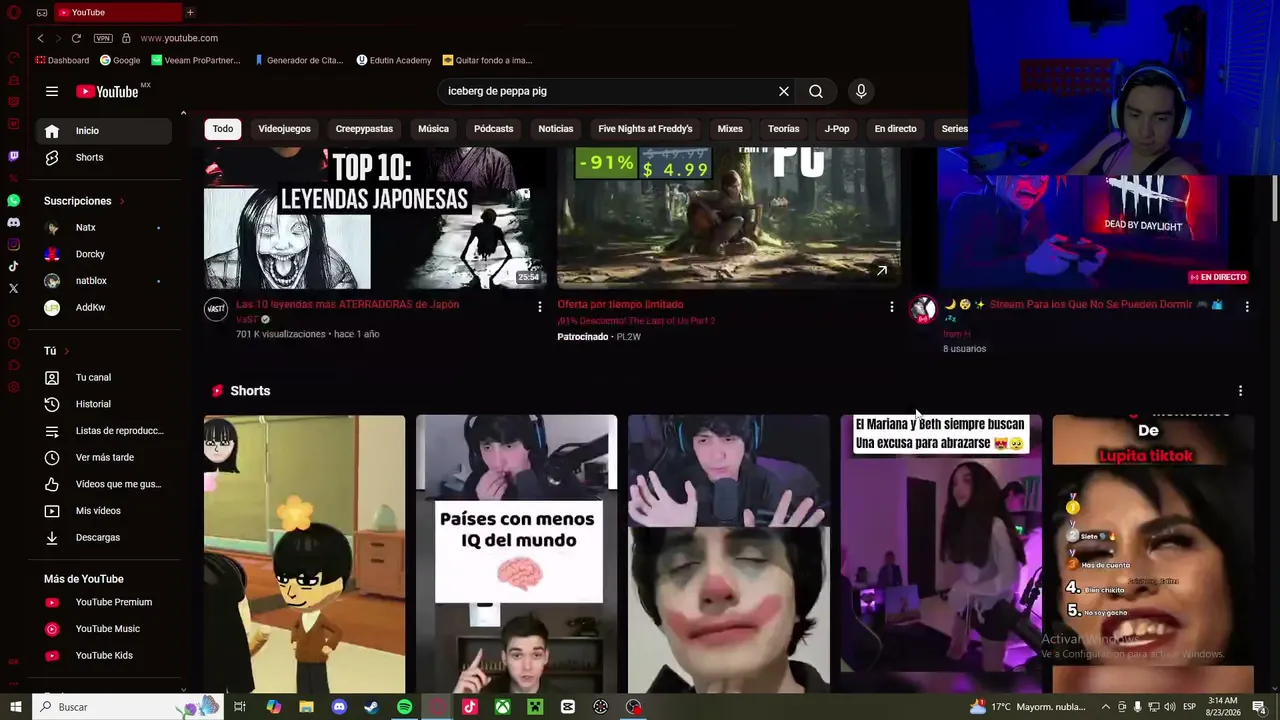Click the Opera GX menu logo
Image resolution: width=1280 pixels, height=720 pixels.
coord(13,12)
